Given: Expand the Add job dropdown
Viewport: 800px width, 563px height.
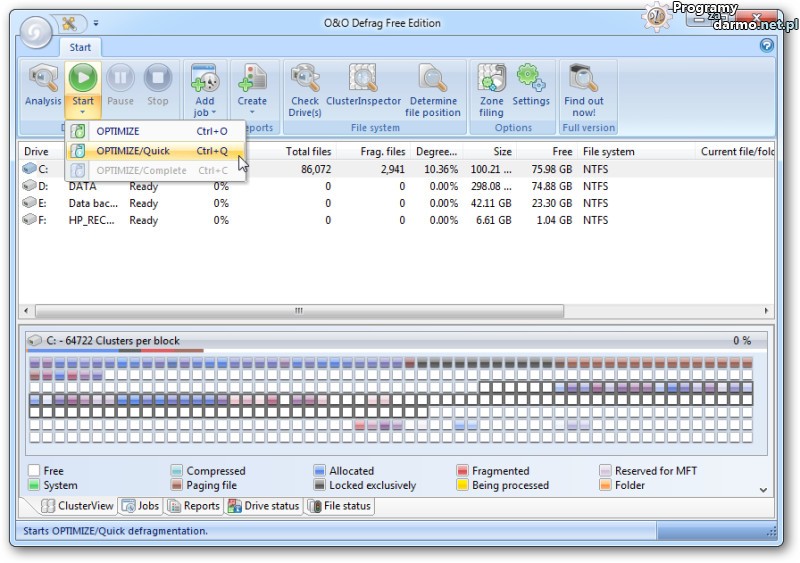Looking at the screenshot, I should coord(204,107).
